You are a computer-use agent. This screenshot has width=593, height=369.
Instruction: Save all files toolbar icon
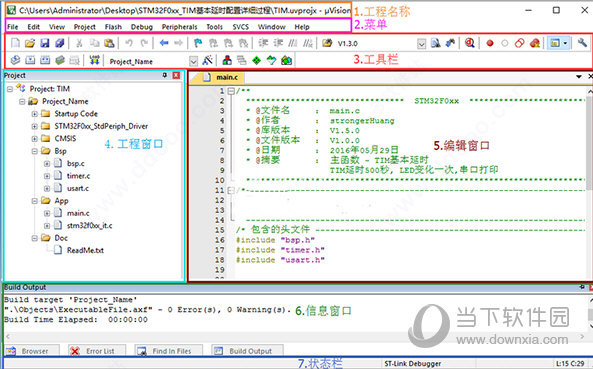click(59, 43)
